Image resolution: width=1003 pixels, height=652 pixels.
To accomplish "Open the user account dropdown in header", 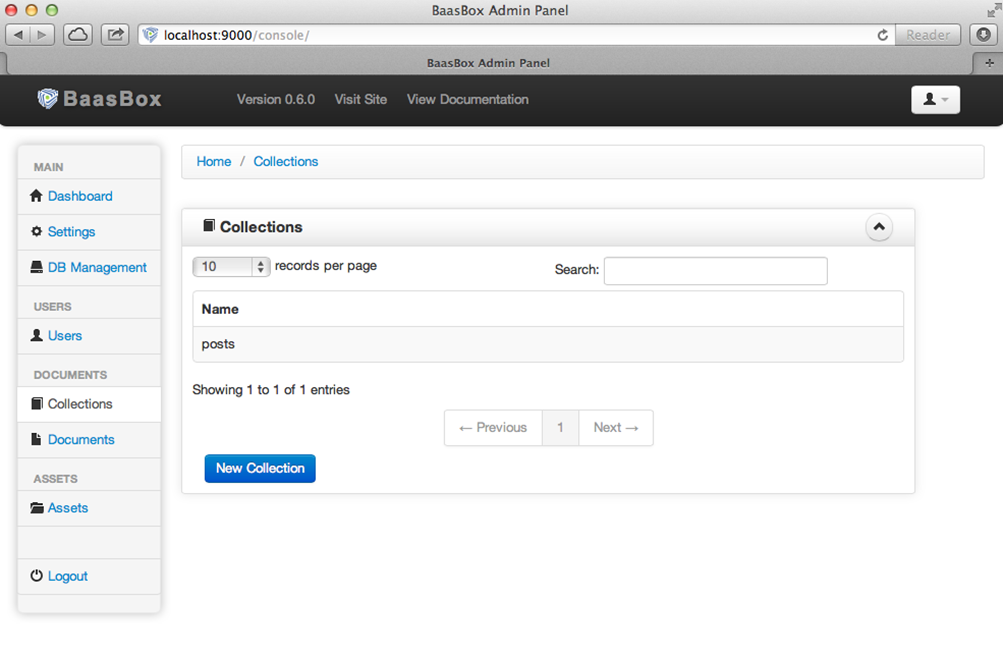I will 935,99.
